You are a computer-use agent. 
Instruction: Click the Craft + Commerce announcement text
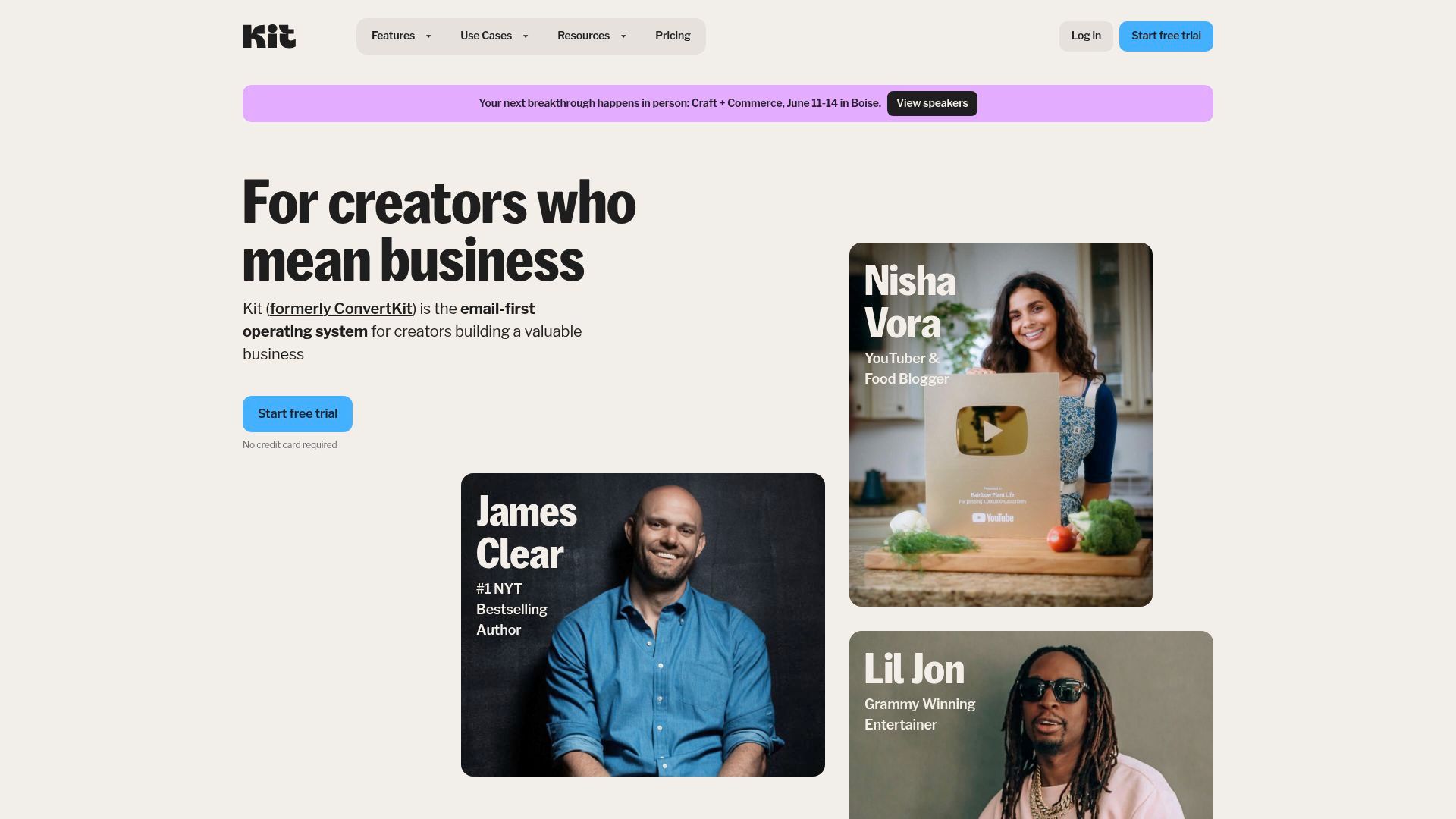click(x=680, y=103)
